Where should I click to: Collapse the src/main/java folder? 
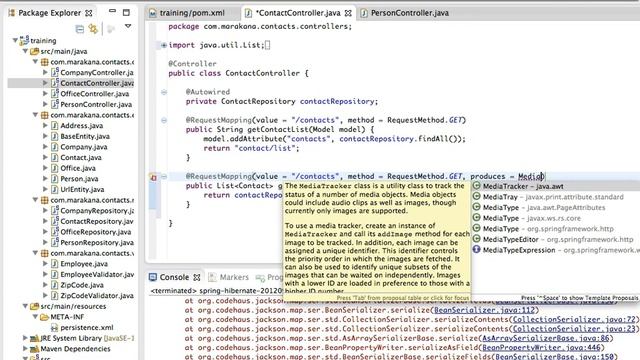25,51
